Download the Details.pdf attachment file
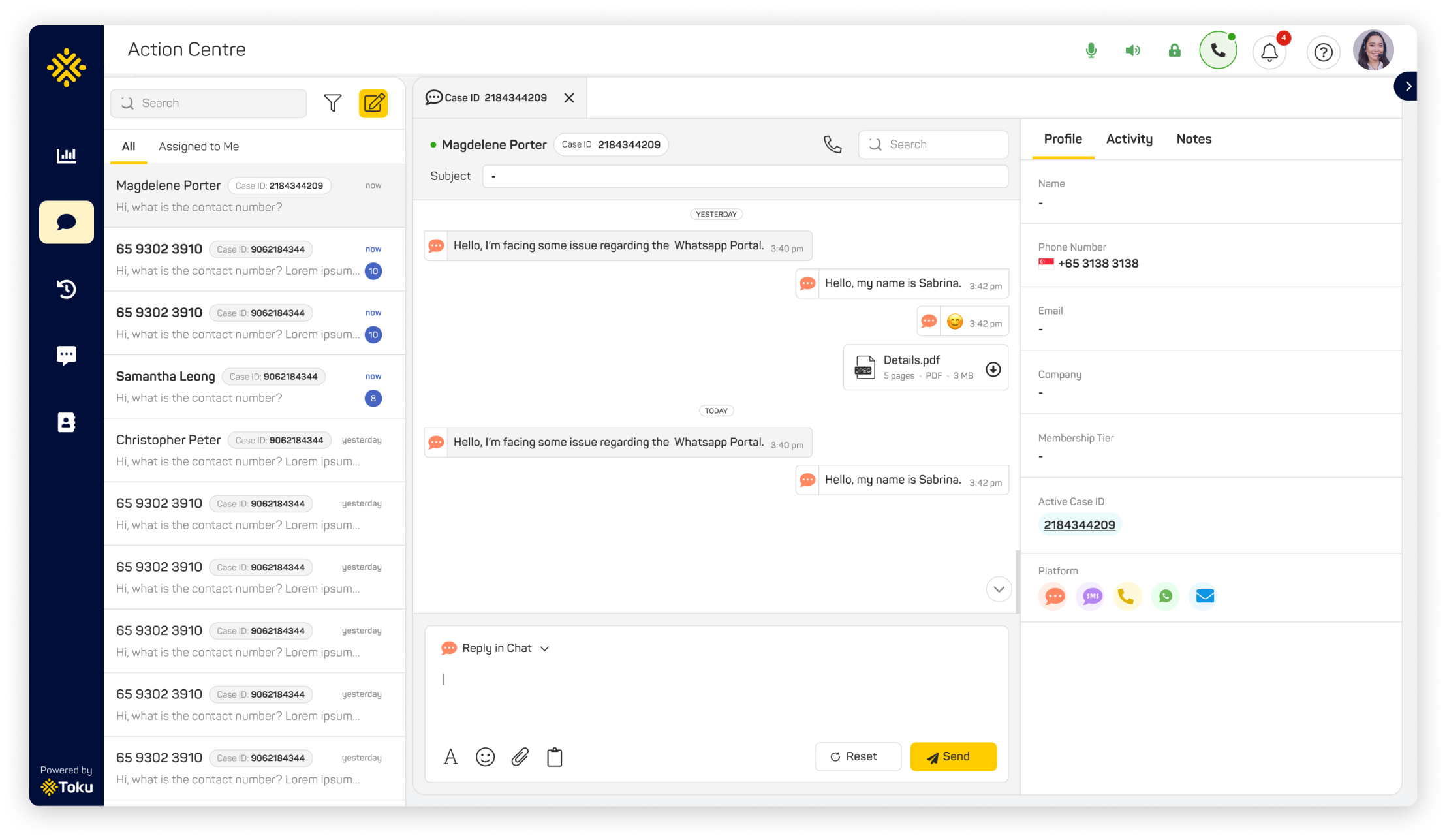This screenshot has height=840, width=1447. (x=993, y=367)
